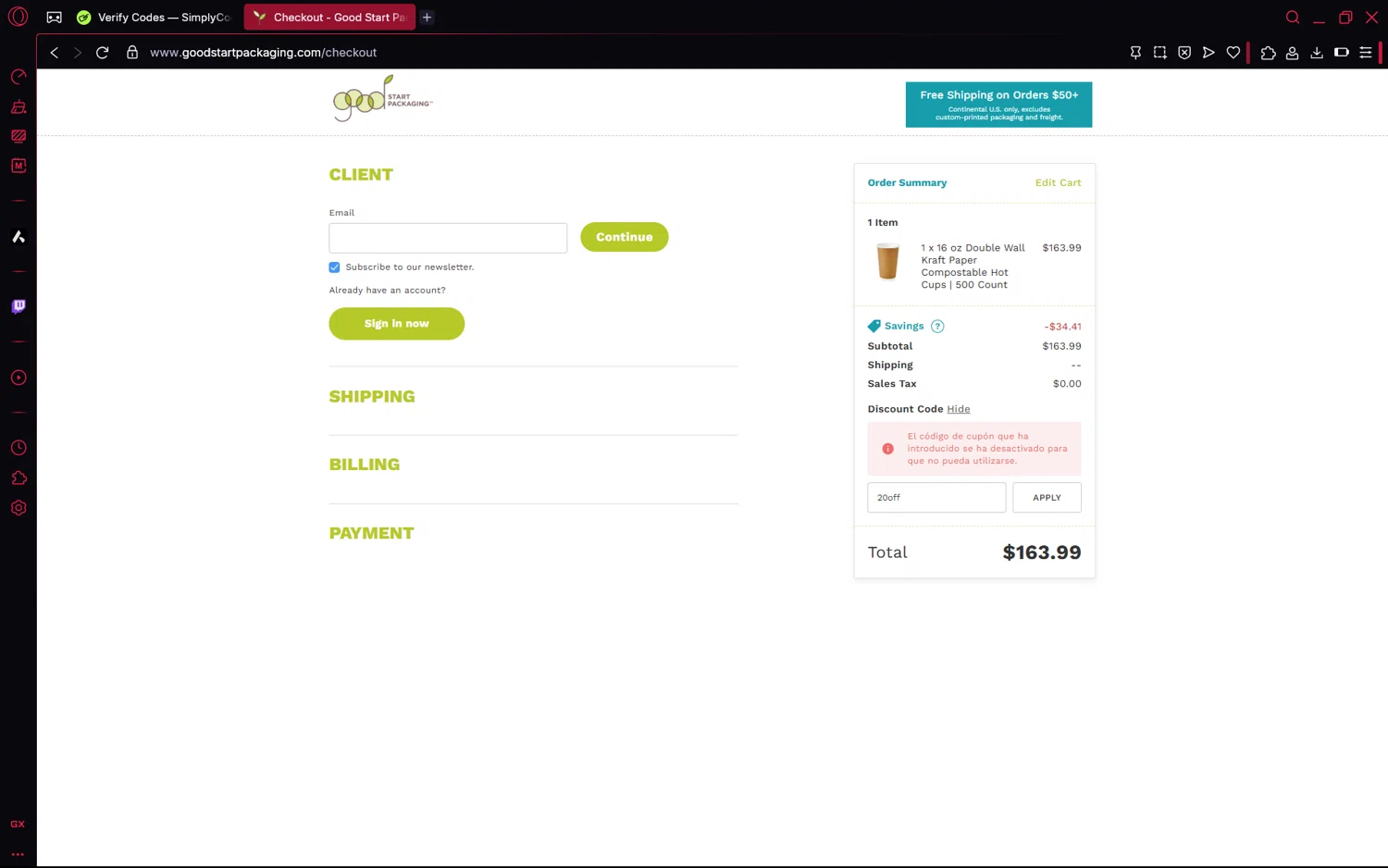
Task: Switch to the Verify Codes SimplyCodes tab
Action: [x=155, y=17]
